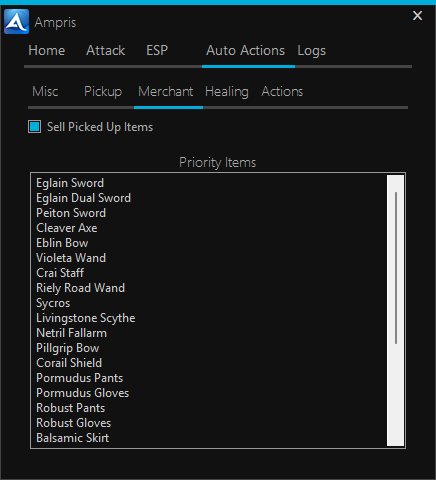
Task: Select the Merchant sub-tab
Action: click(x=166, y=91)
